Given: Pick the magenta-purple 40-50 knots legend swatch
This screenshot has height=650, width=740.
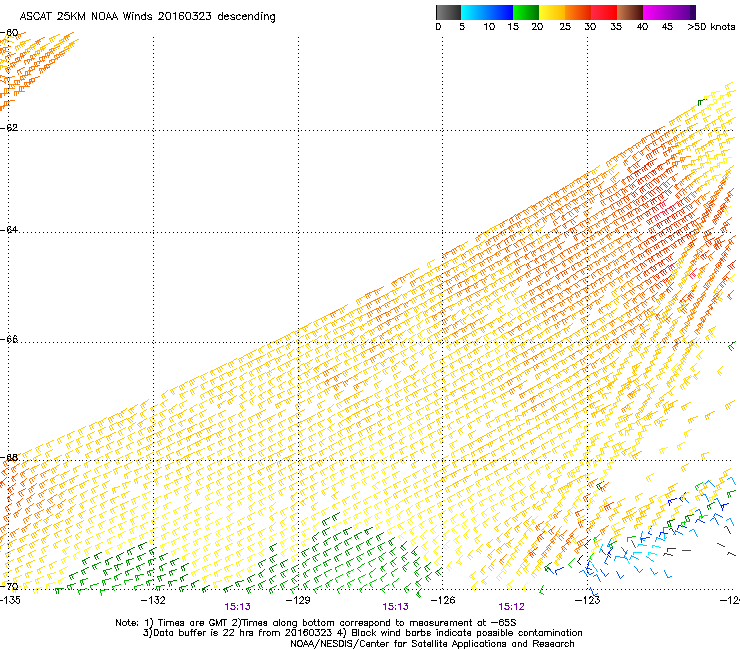Looking at the screenshot, I should 669,12.
